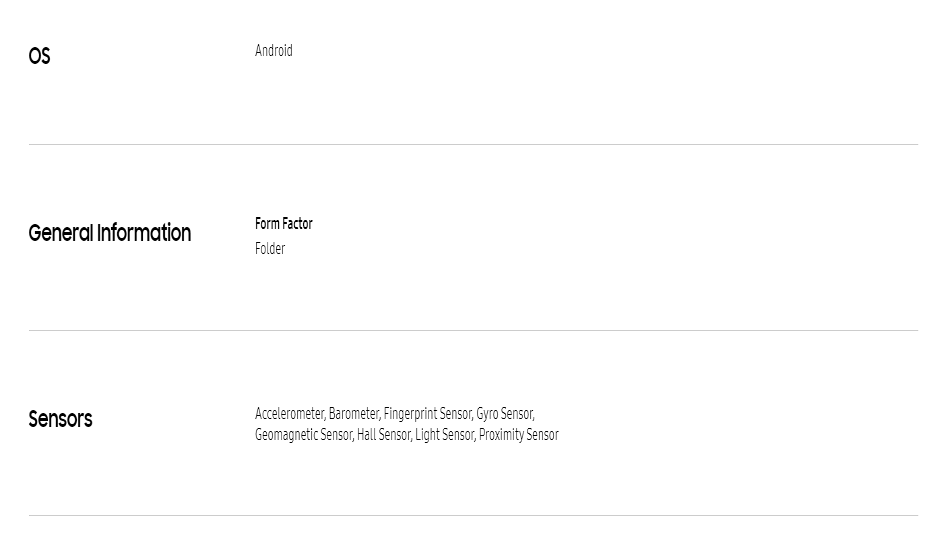Click the OS section heading
The image size is (950, 534).
coord(39,56)
